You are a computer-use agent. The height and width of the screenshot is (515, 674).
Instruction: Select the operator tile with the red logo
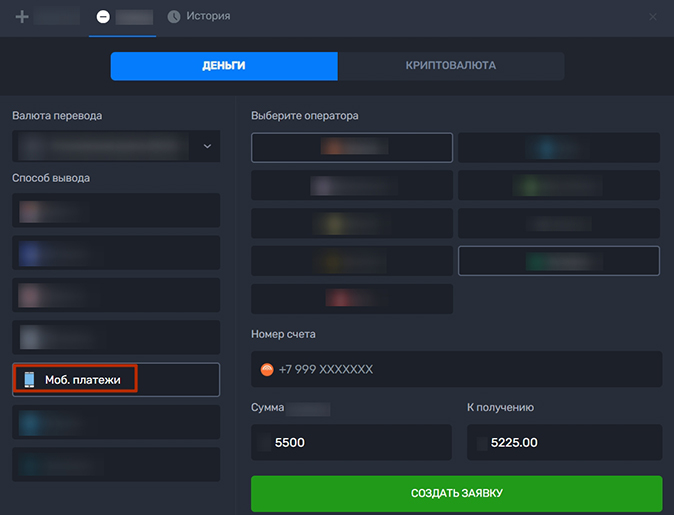pos(351,298)
